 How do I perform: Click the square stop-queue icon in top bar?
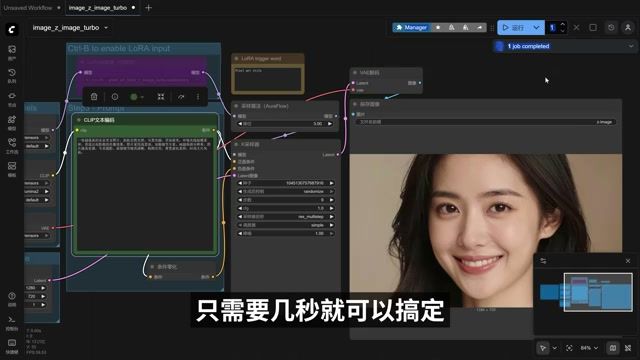[593, 27]
